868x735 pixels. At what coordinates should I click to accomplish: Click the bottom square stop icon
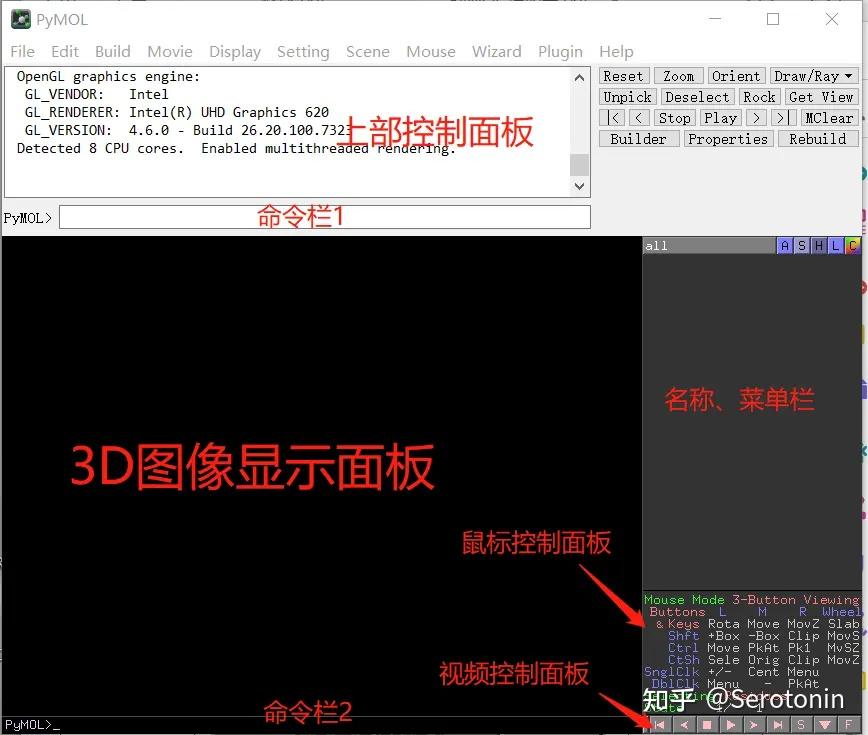click(707, 724)
